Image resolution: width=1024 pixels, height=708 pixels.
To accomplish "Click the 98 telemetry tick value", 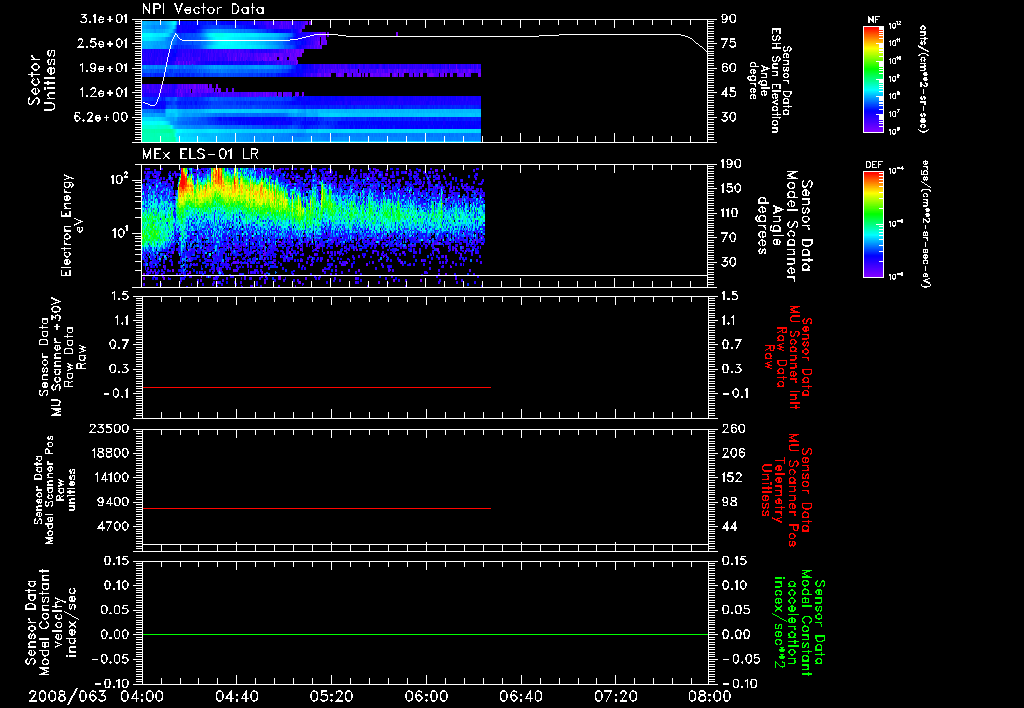I will [728, 502].
